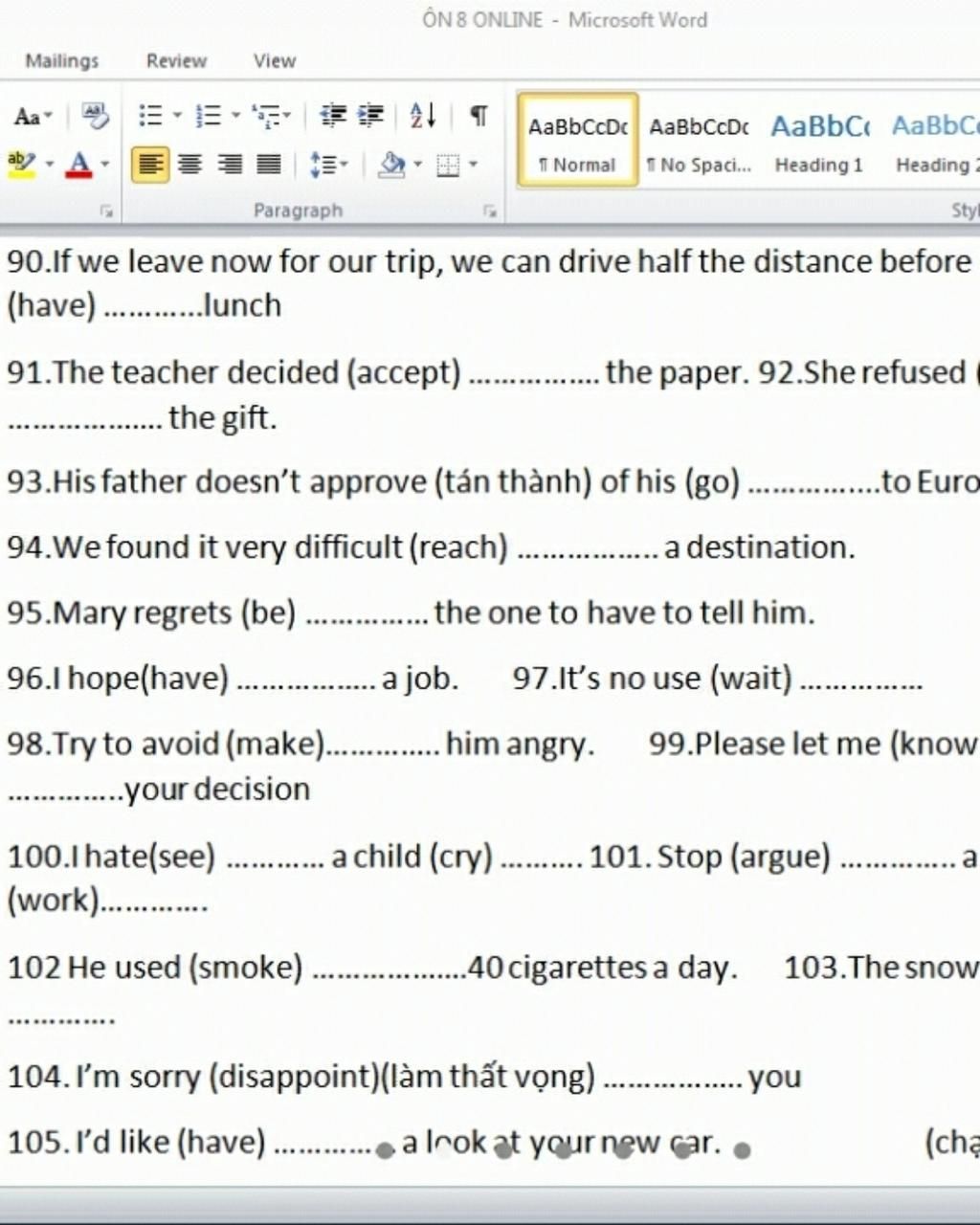Click '(argue)' in sentence 101
This screenshot has height=1225, width=980.
(781, 857)
